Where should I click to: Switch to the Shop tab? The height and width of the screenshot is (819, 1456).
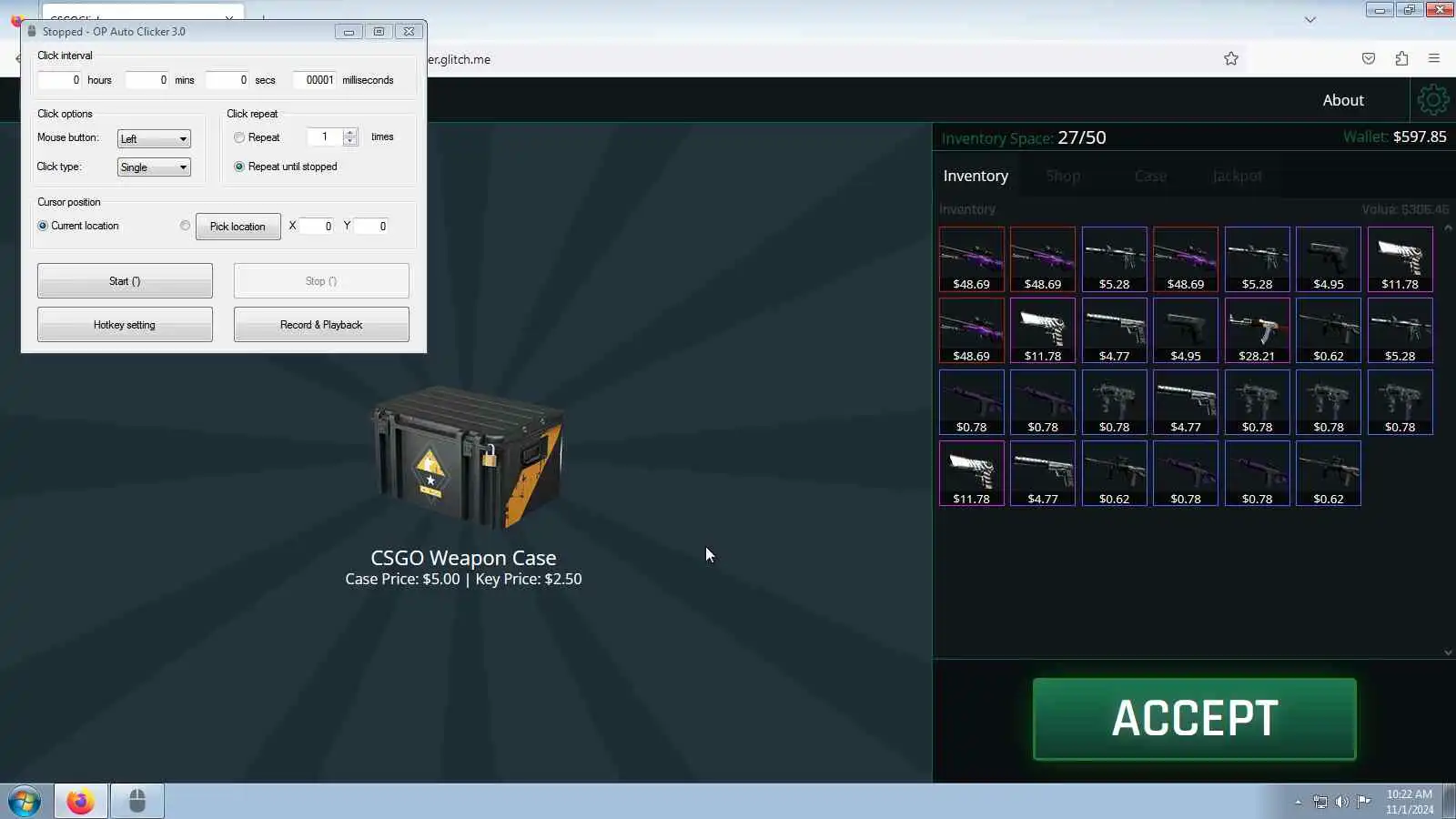pyautogui.click(x=1063, y=176)
